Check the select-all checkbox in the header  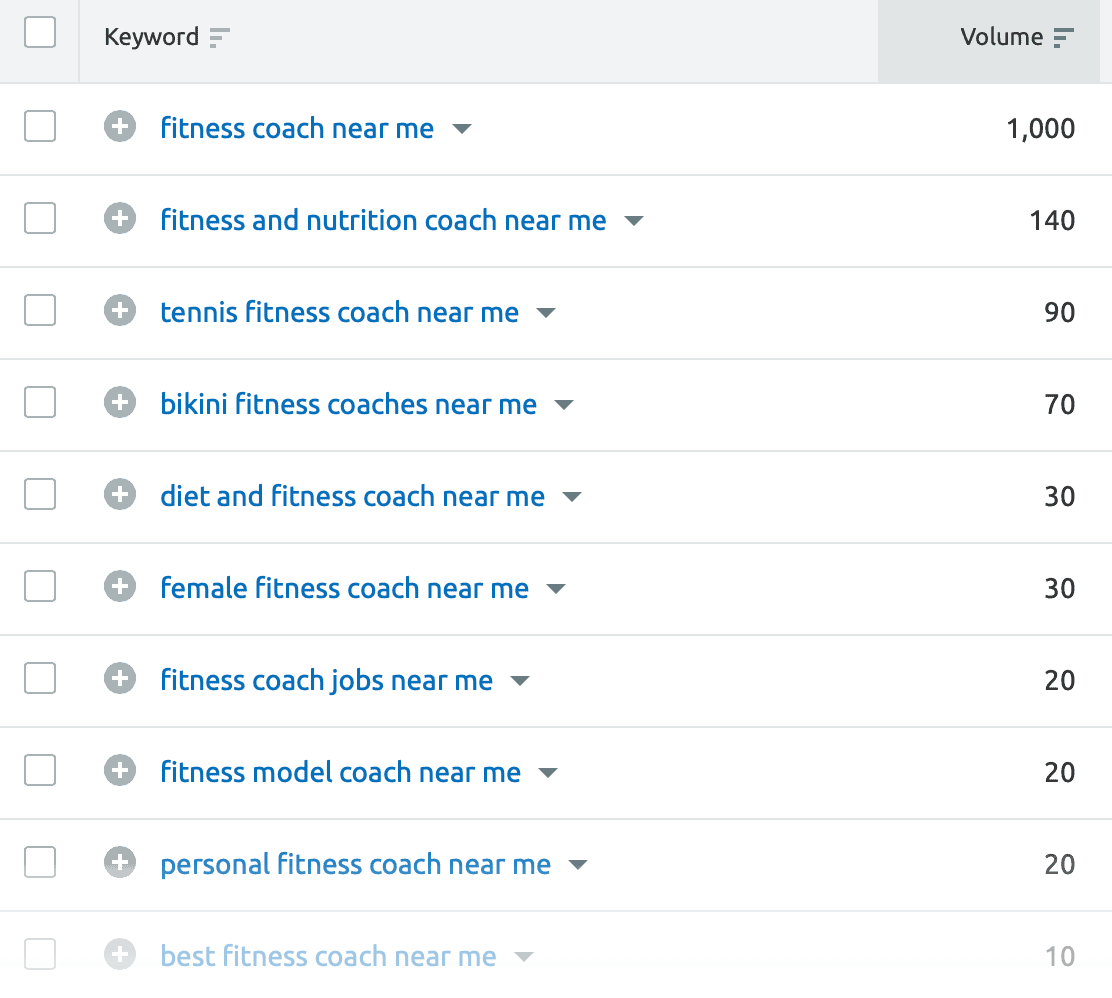click(x=39, y=32)
